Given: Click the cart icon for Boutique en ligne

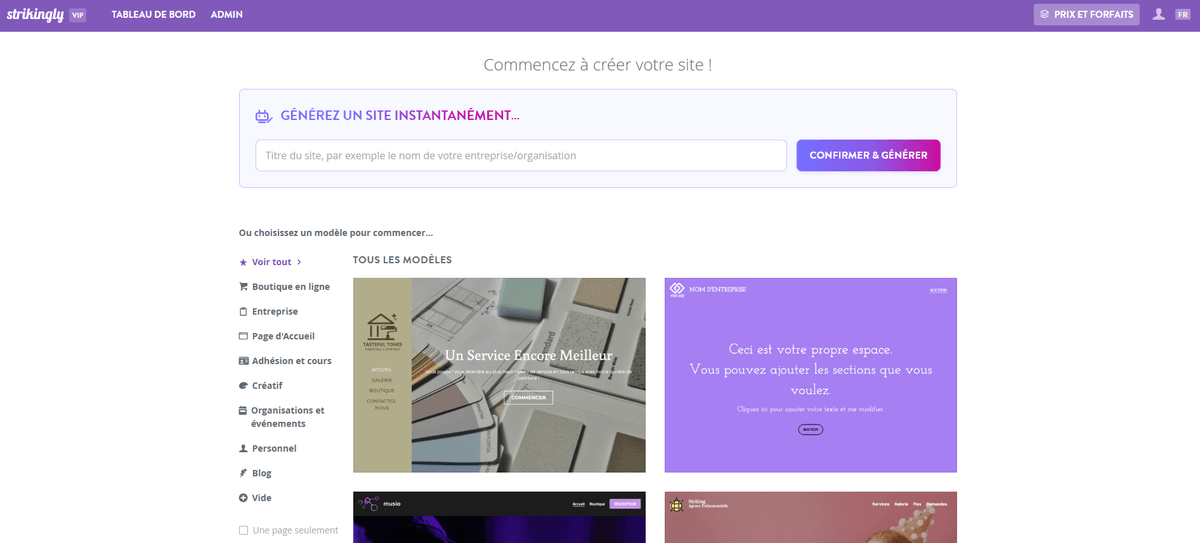Looking at the screenshot, I should coord(243,287).
